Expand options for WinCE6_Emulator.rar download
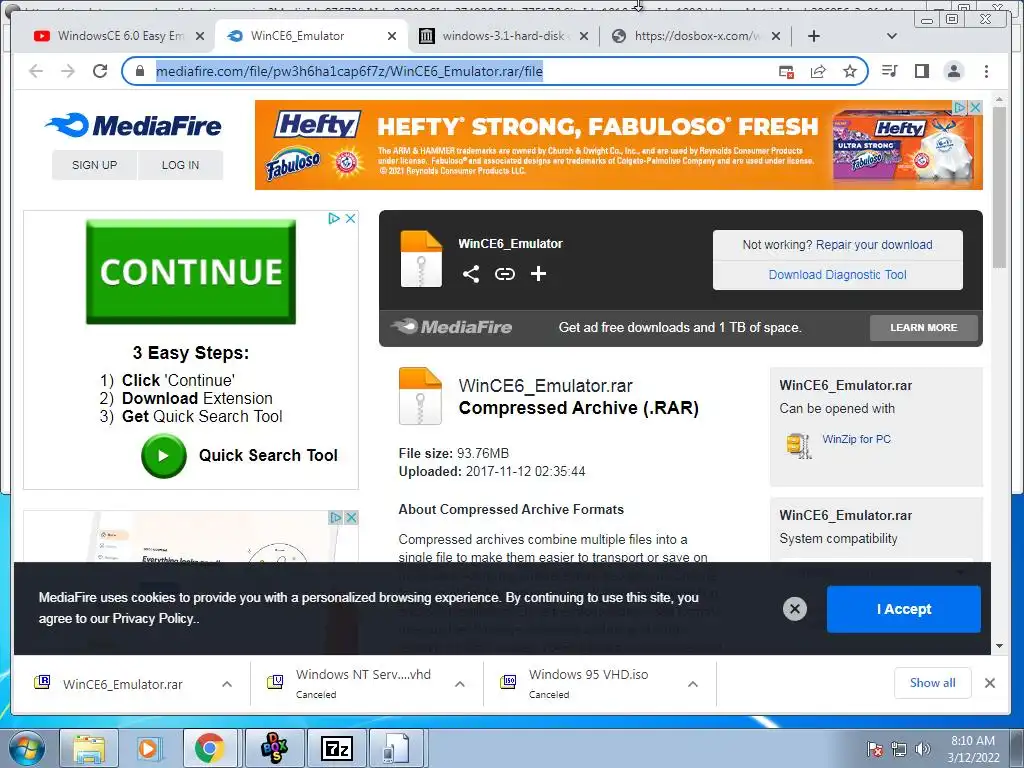Viewport: 1024px width, 768px height. coord(227,684)
